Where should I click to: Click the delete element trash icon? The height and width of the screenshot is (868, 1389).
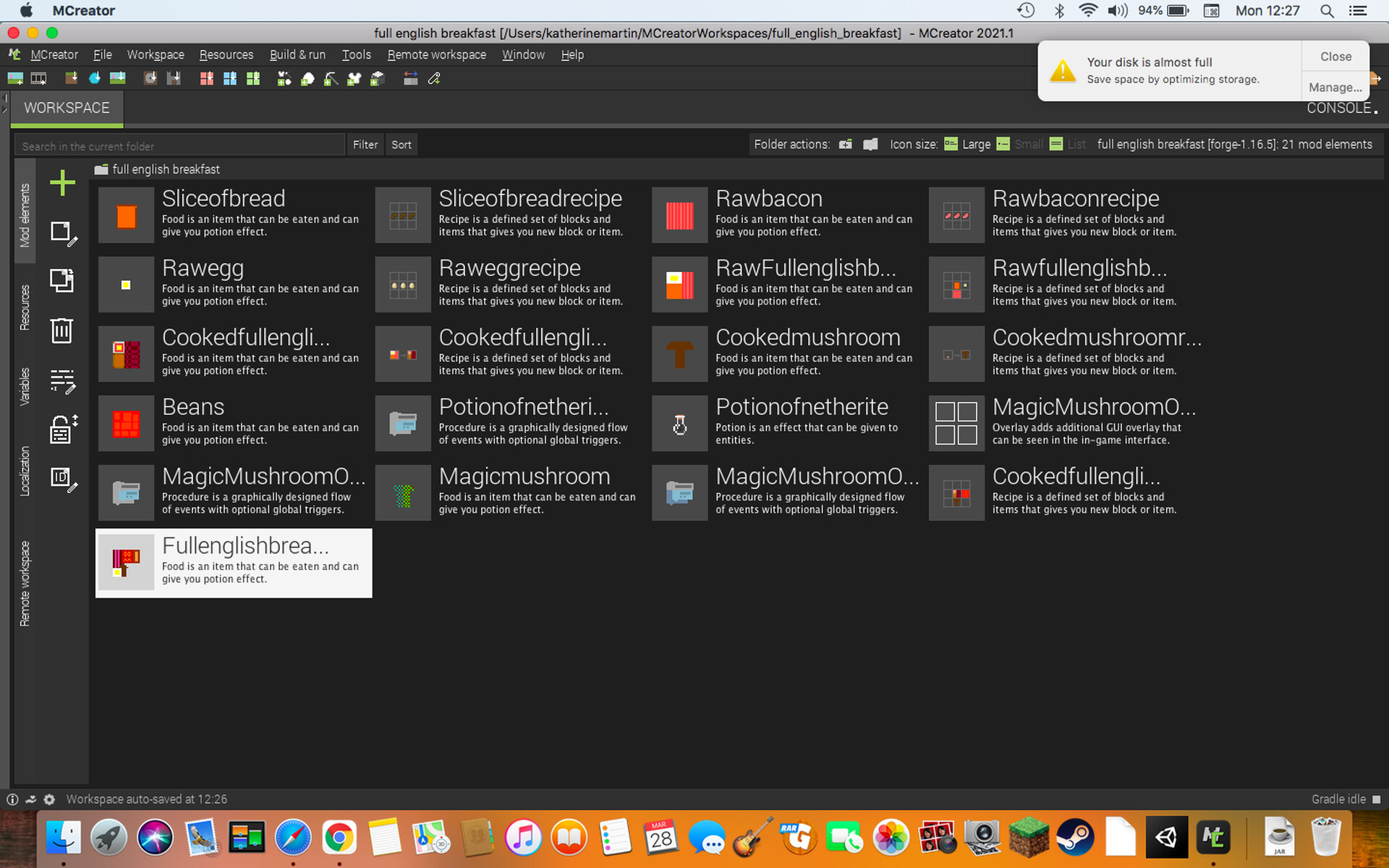[62, 331]
